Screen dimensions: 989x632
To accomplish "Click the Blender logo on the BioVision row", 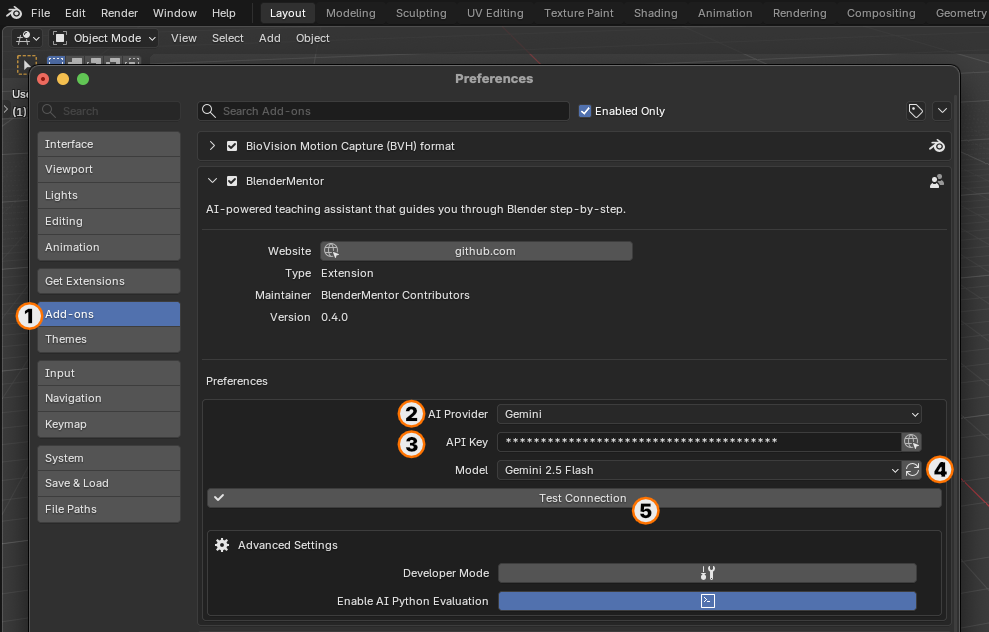I will pyautogui.click(x=937, y=146).
